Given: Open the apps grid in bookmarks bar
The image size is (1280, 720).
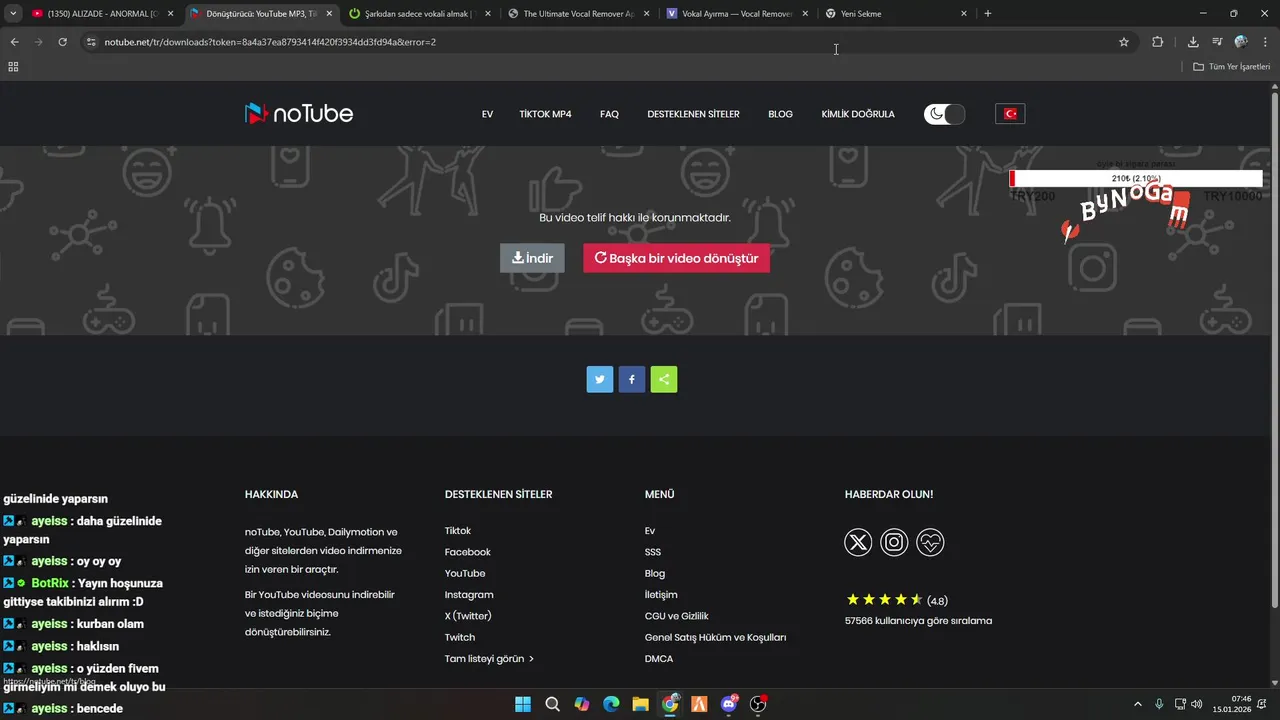Looking at the screenshot, I should coord(13,67).
